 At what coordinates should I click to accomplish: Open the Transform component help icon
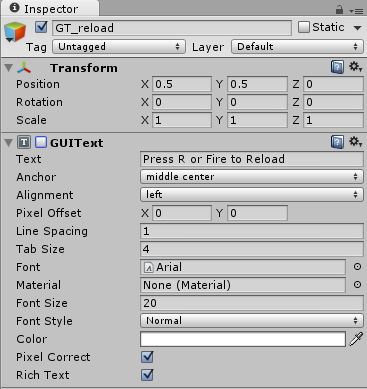[x=337, y=67]
